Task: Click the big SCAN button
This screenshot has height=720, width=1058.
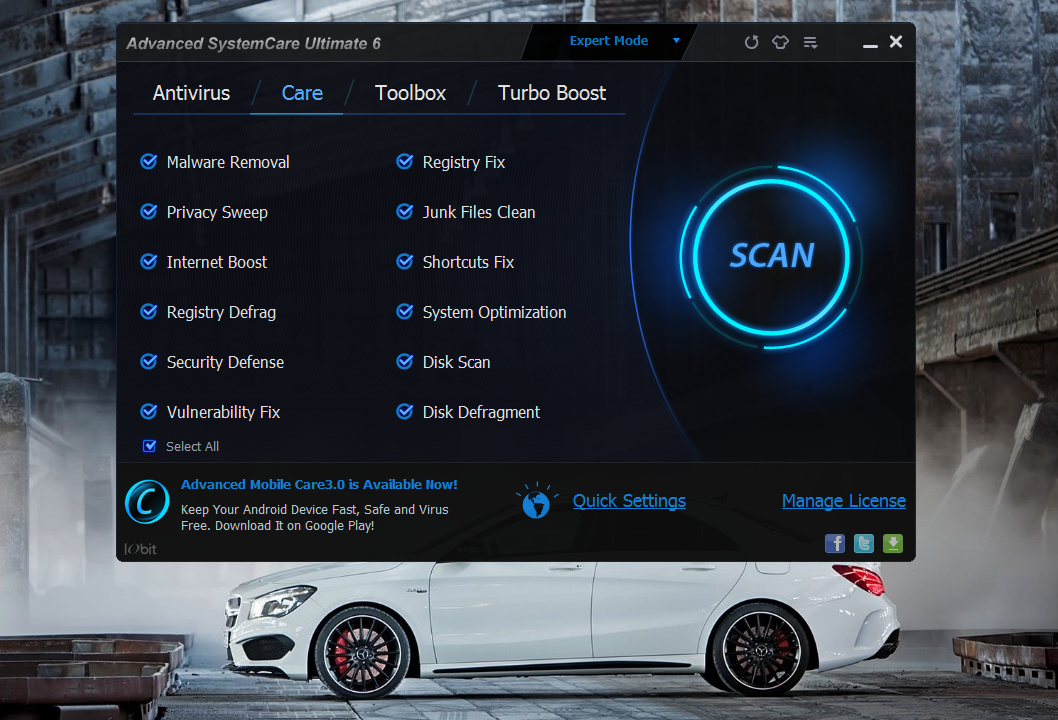Action: [x=771, y=256]
